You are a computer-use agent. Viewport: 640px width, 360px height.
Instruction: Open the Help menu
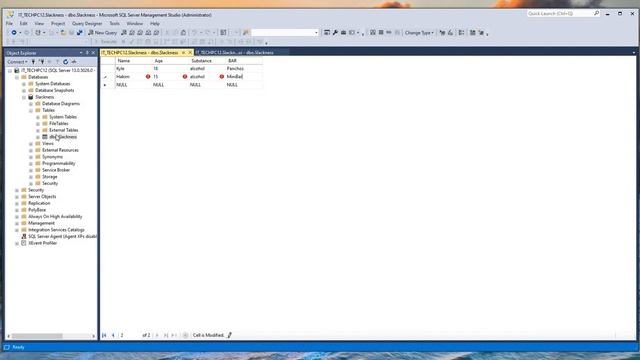click(155, 24)
